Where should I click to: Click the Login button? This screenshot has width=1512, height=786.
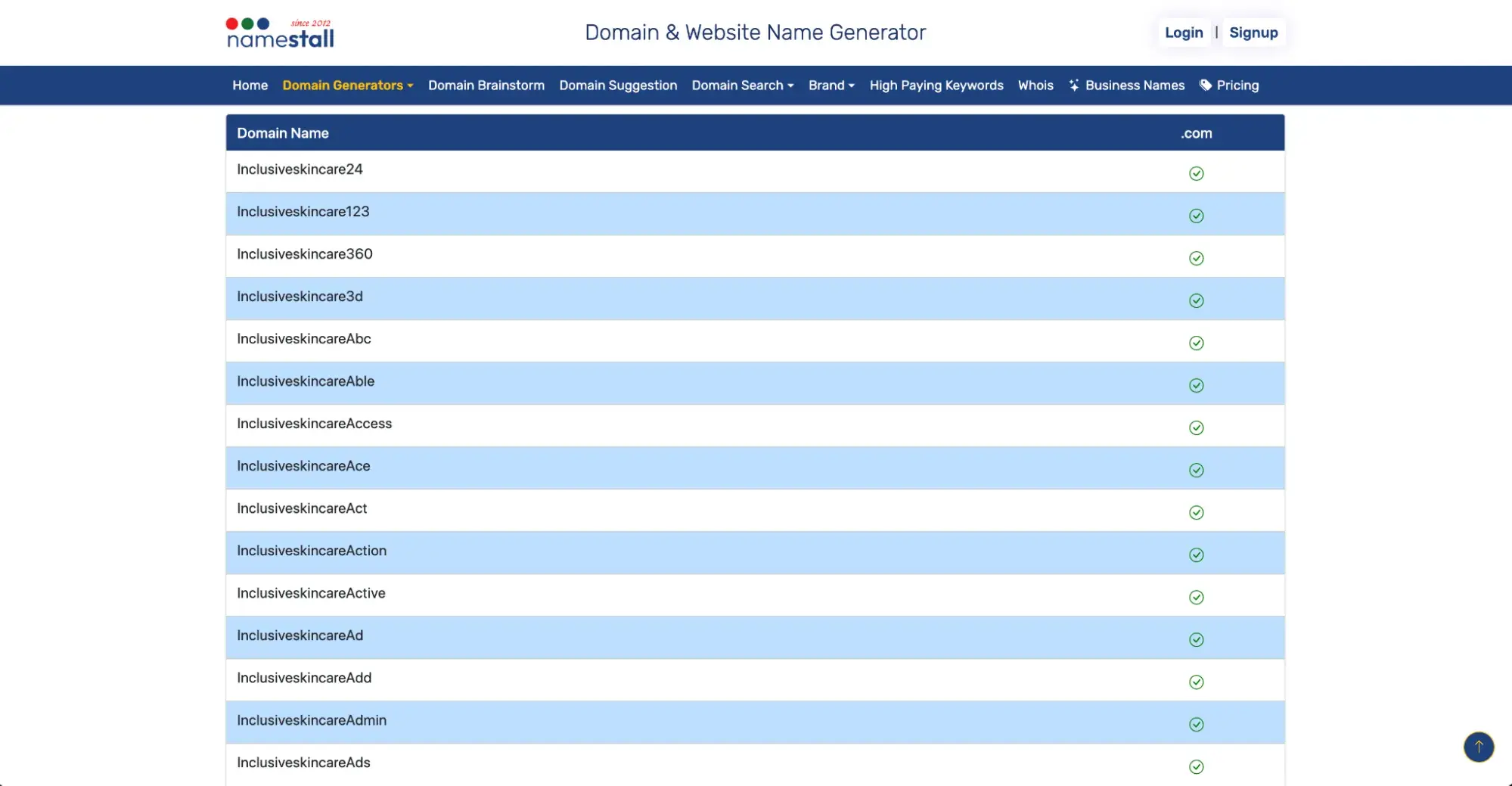click(x=1183, y=33)
